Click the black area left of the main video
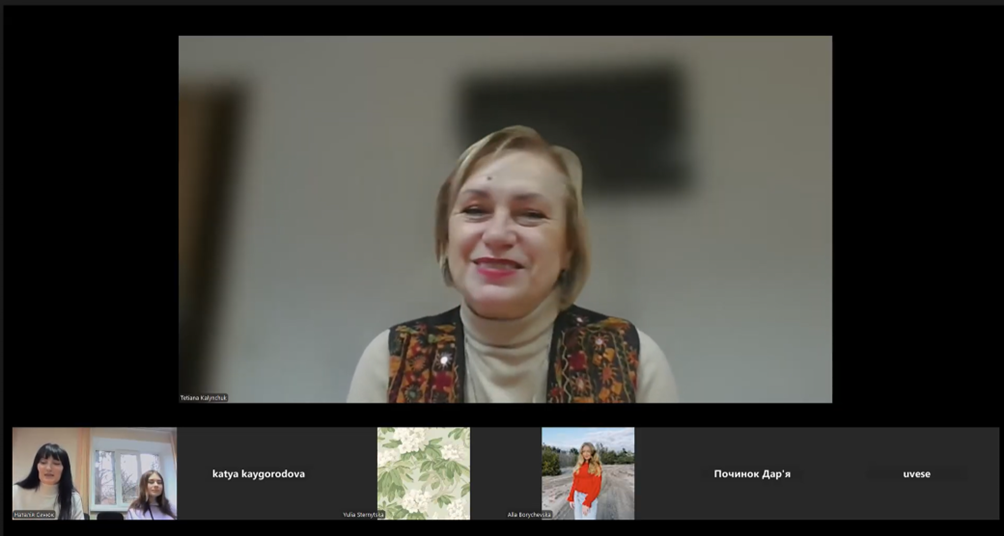The width and height of the screenshot is (1004, 536). point(90,220)
